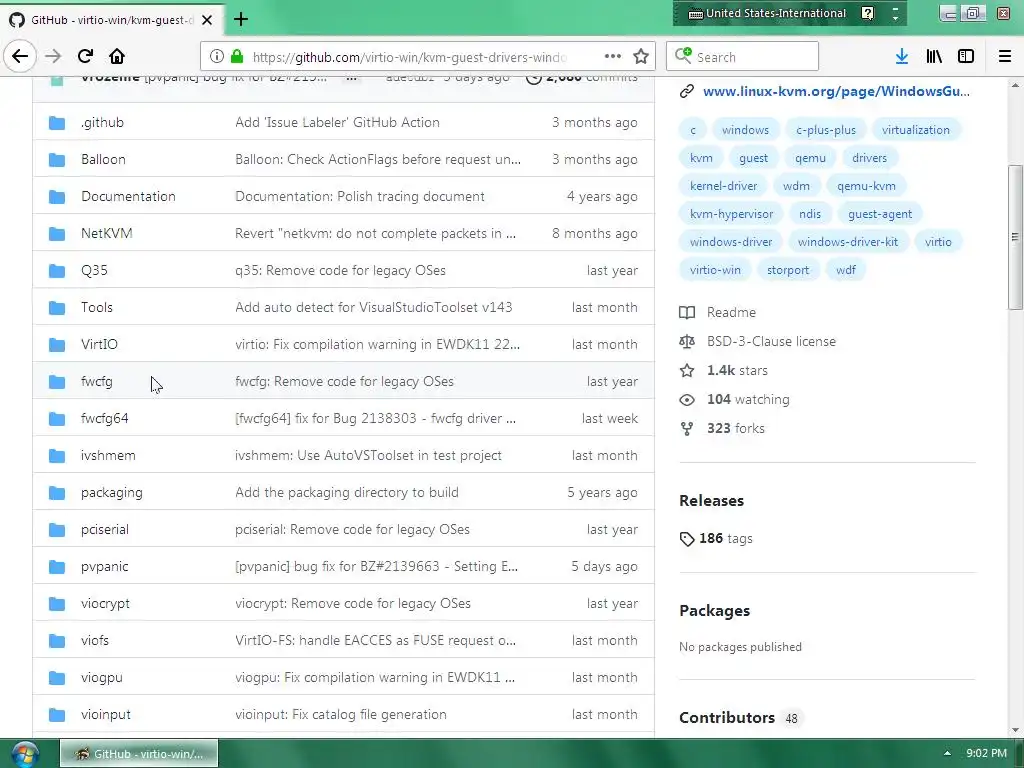Screen dimensions: 1024x768
Task: Click the page vertical scrollbar thumb
Action: [1015, 236]
